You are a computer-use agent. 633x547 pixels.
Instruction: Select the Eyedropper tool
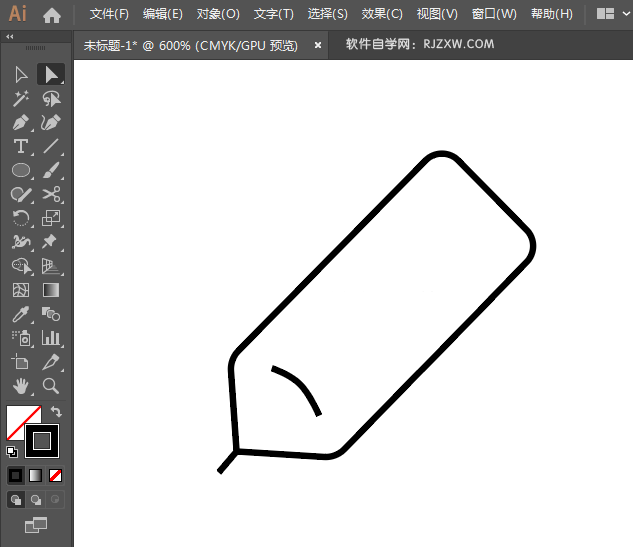coord(21,314)
